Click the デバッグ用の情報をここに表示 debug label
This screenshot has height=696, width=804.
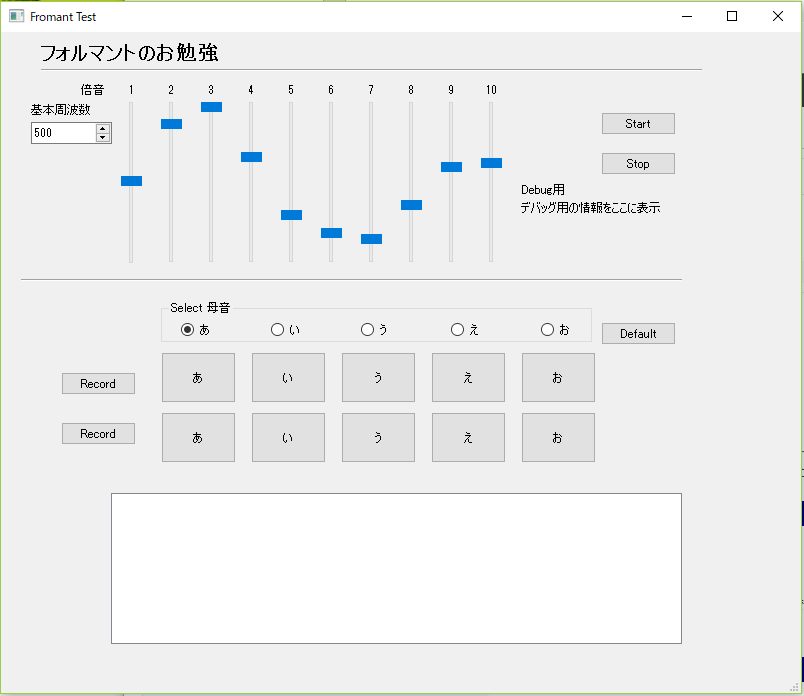tap(590, 208)
